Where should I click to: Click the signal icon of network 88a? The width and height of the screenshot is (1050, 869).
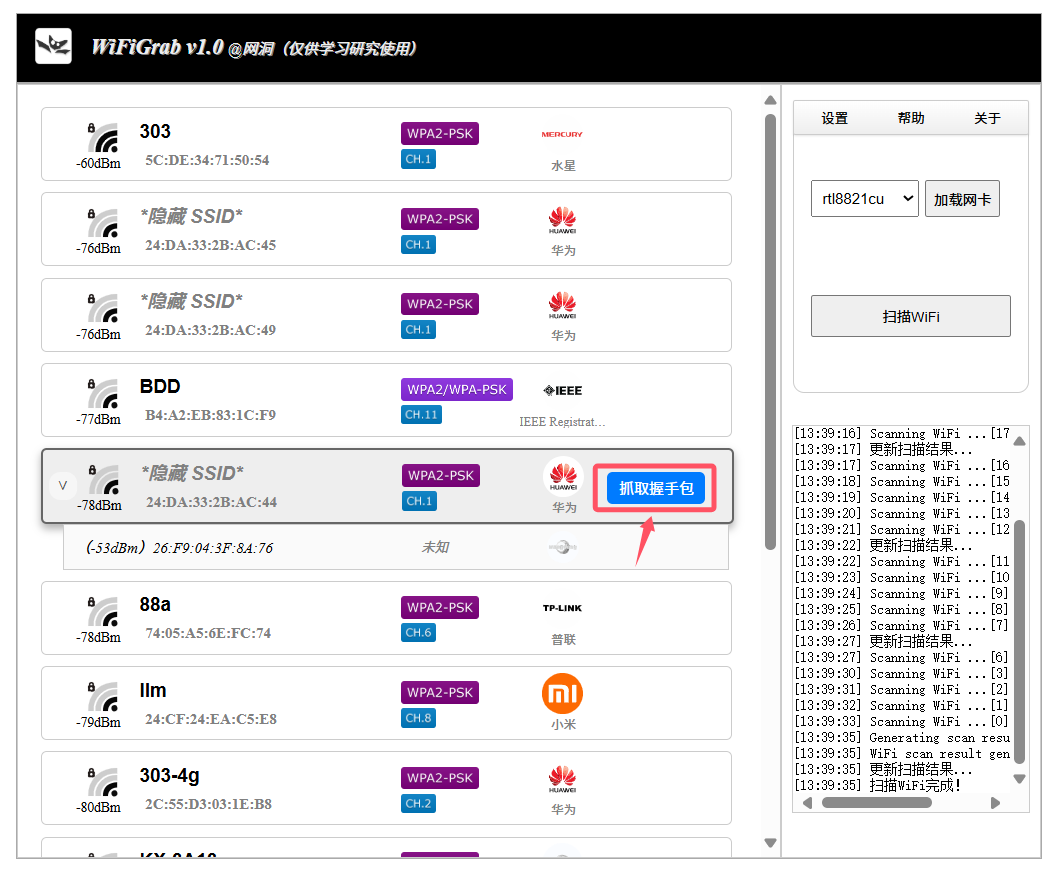click(x=103, y=611)
